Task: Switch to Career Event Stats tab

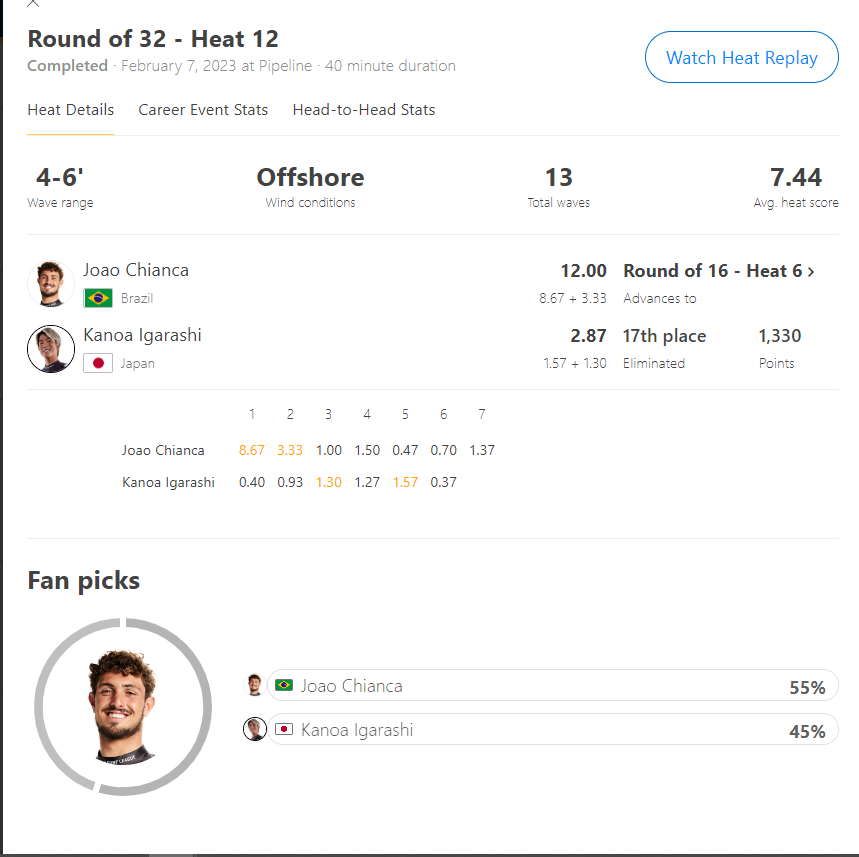Action: pyautogui.click(x=203, y=110)
